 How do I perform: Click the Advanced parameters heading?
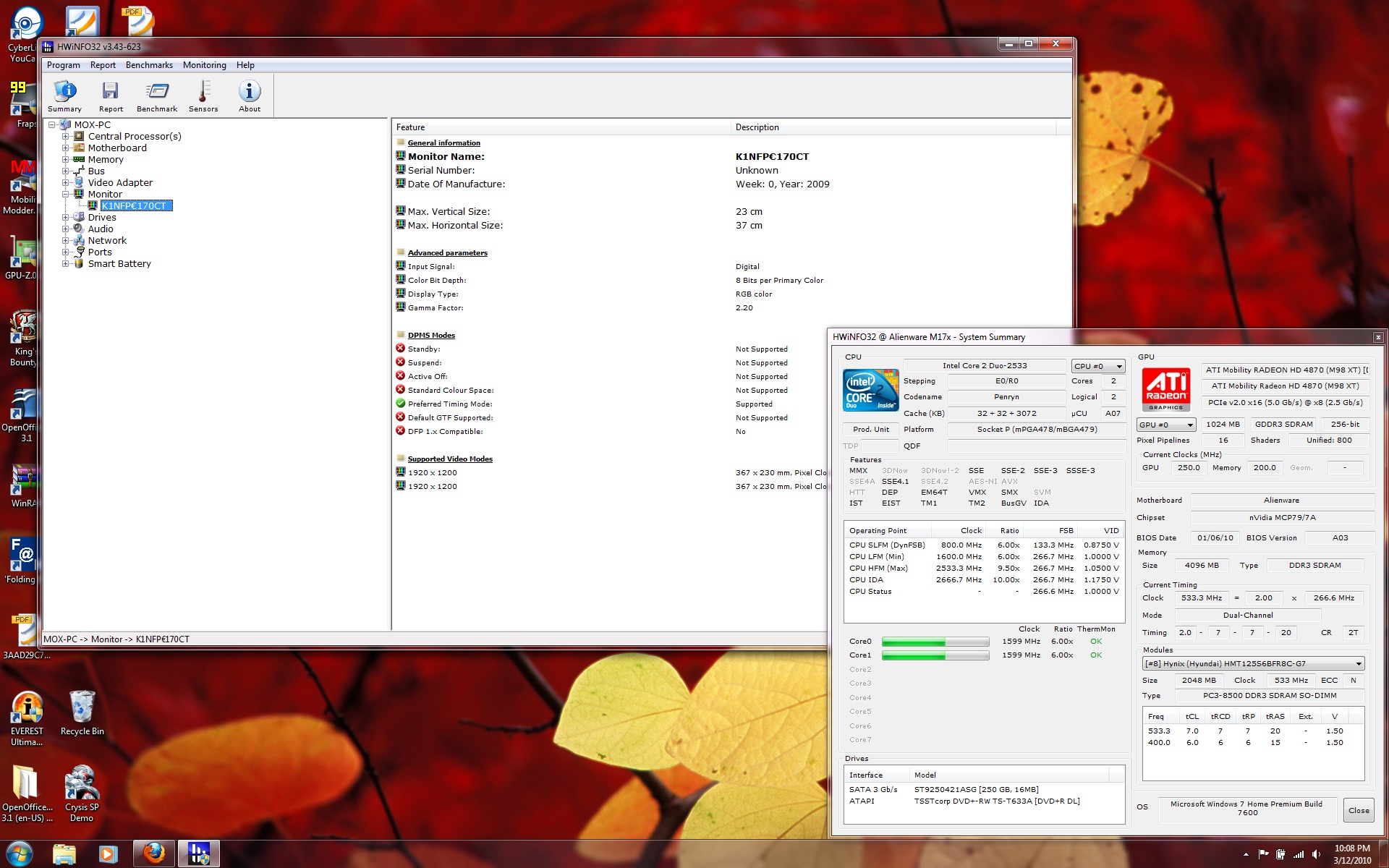pos(447,253)
